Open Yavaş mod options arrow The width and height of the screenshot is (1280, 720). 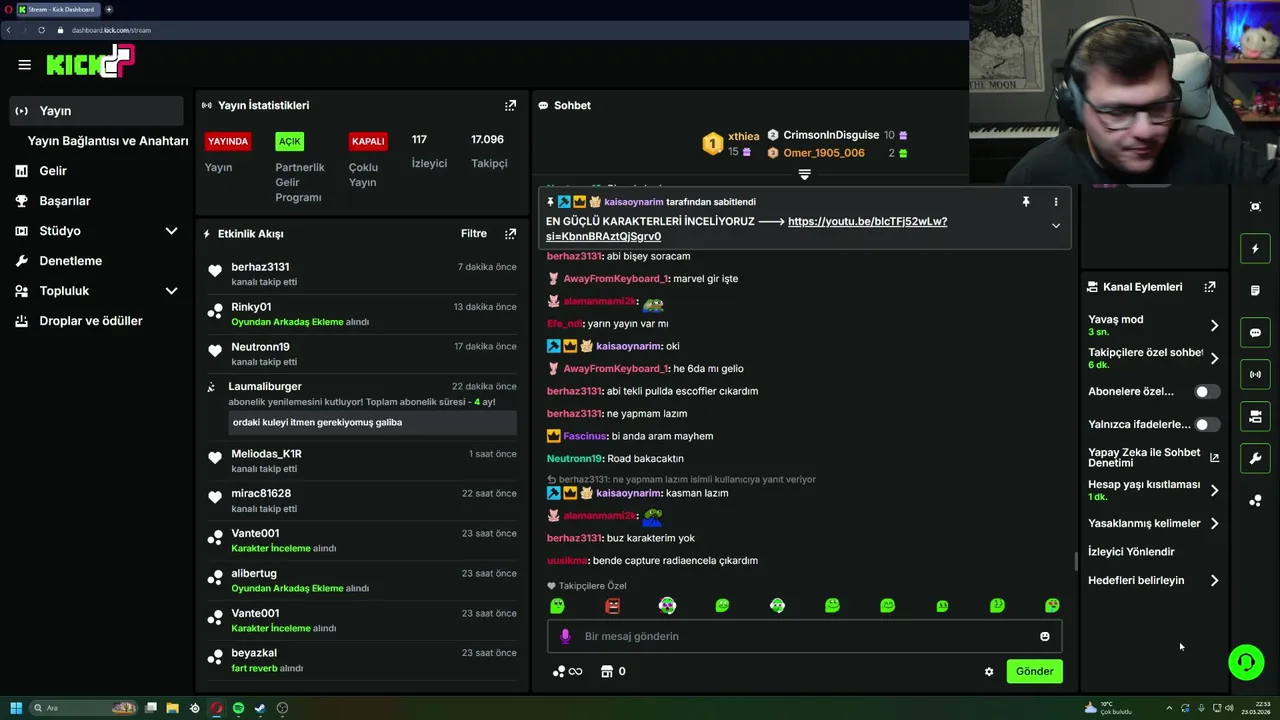coord(1214,325)
